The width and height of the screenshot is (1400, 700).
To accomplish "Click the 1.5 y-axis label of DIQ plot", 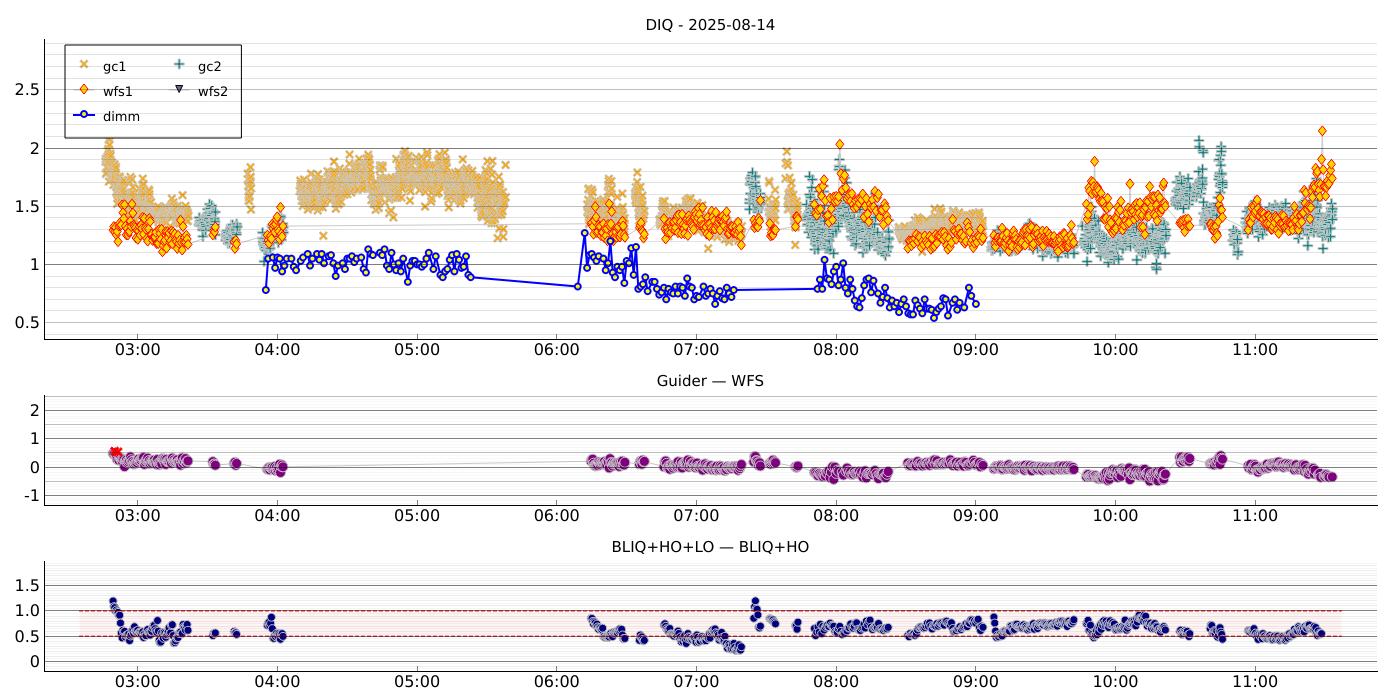I will tap(27, 206).
